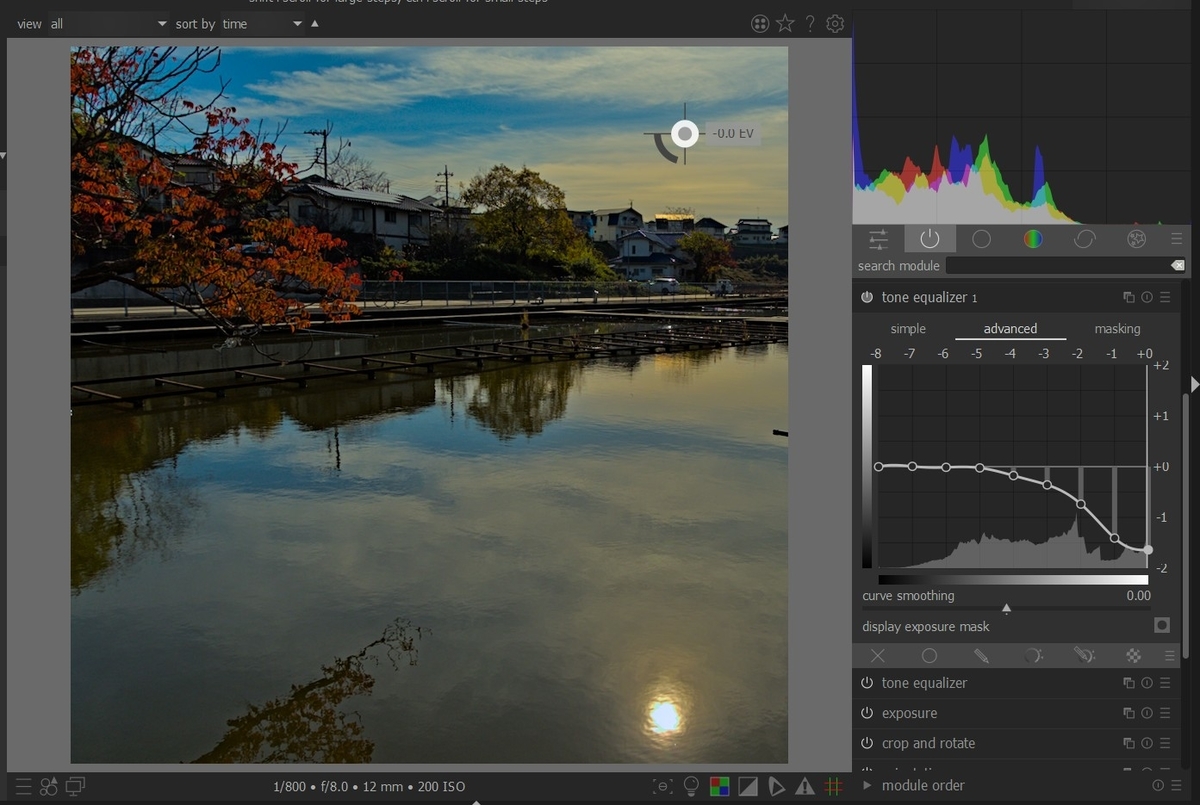Open preferences gear icon
This screenshot has width=1200, height=805.
(x=836, y=24)
